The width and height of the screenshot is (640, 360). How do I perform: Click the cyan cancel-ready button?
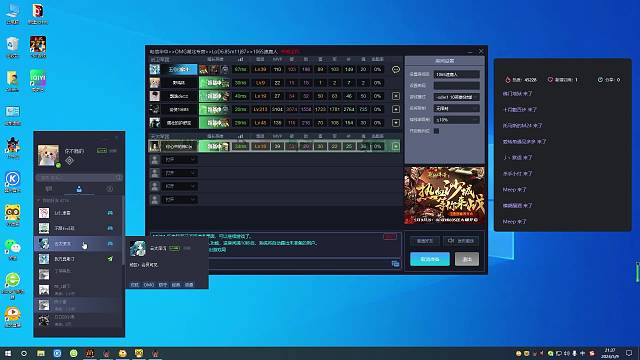(430, 259)
